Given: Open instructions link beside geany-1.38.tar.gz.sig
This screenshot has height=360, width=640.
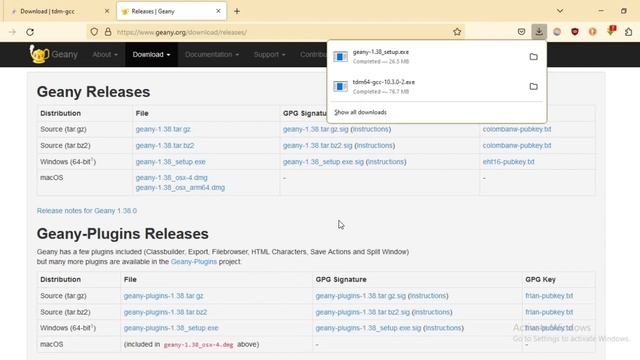Looking at the screenshot, I should tap(371, 129).
